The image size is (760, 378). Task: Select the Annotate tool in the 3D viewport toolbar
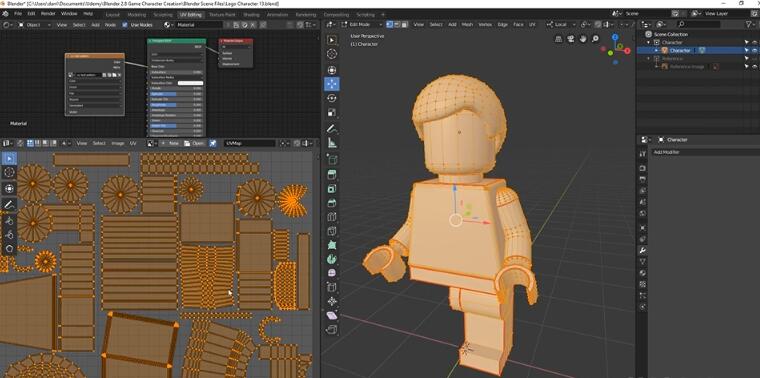(x=332, y=129)
